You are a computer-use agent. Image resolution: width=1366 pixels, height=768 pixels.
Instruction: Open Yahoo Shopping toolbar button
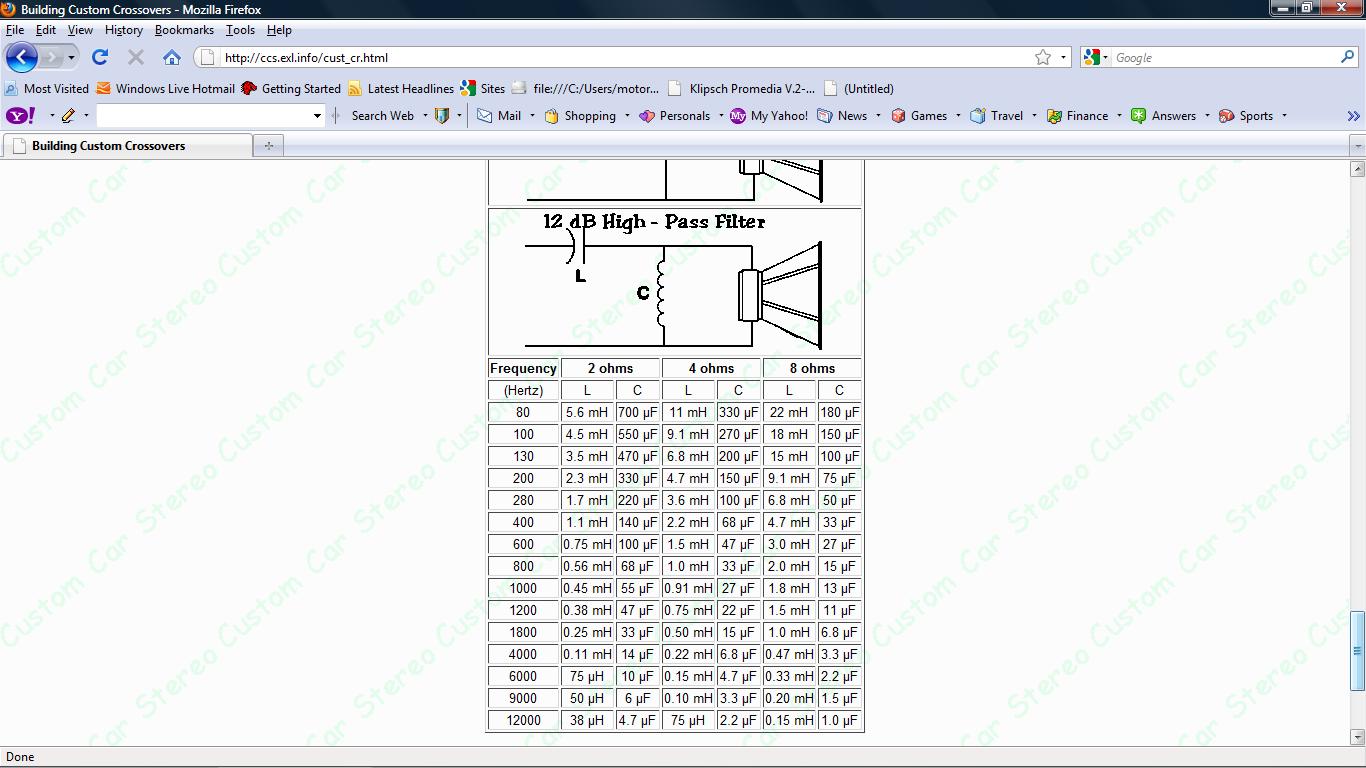tap(580, 116)
